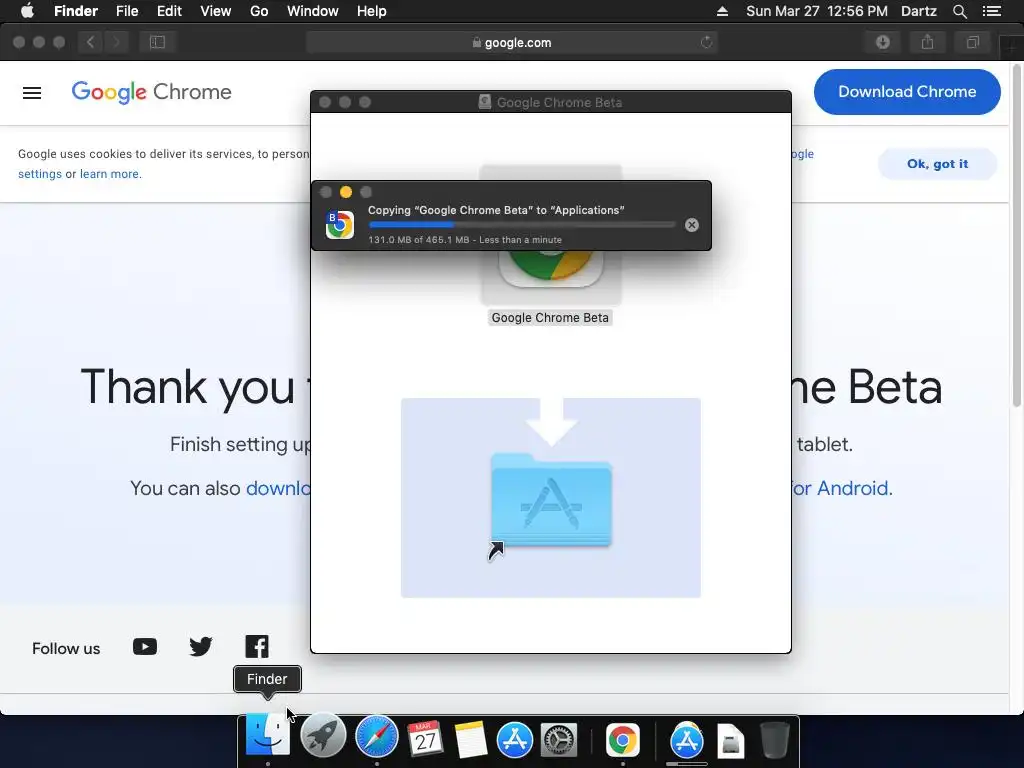
Task: Open the Finder menu
Action: pyautogui.click(x=76, y=11)
